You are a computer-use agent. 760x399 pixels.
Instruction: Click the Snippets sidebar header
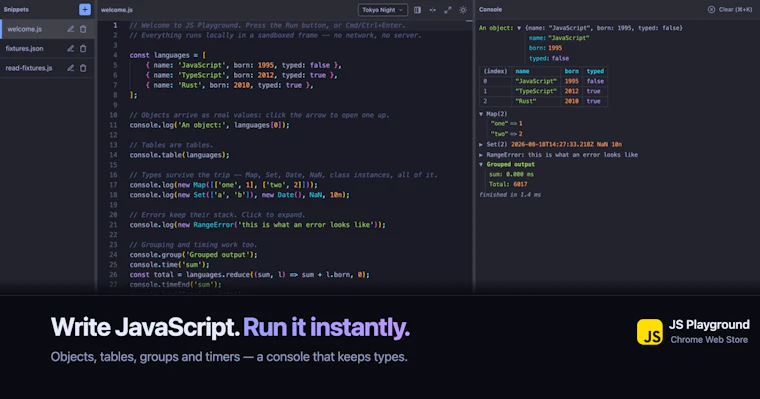pyautogui.click(x=16, y=9)
